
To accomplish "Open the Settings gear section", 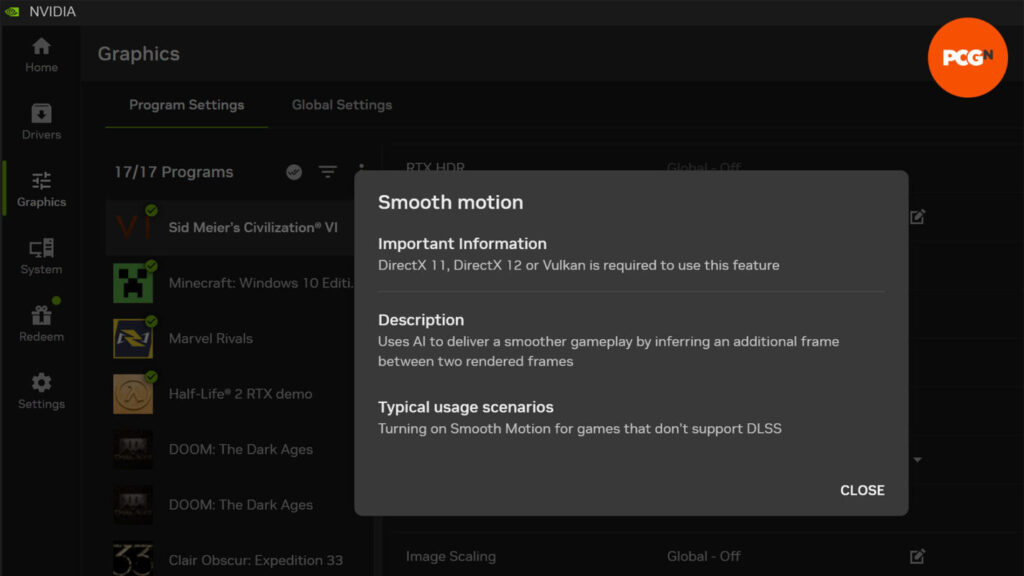I will coord(41,391).
